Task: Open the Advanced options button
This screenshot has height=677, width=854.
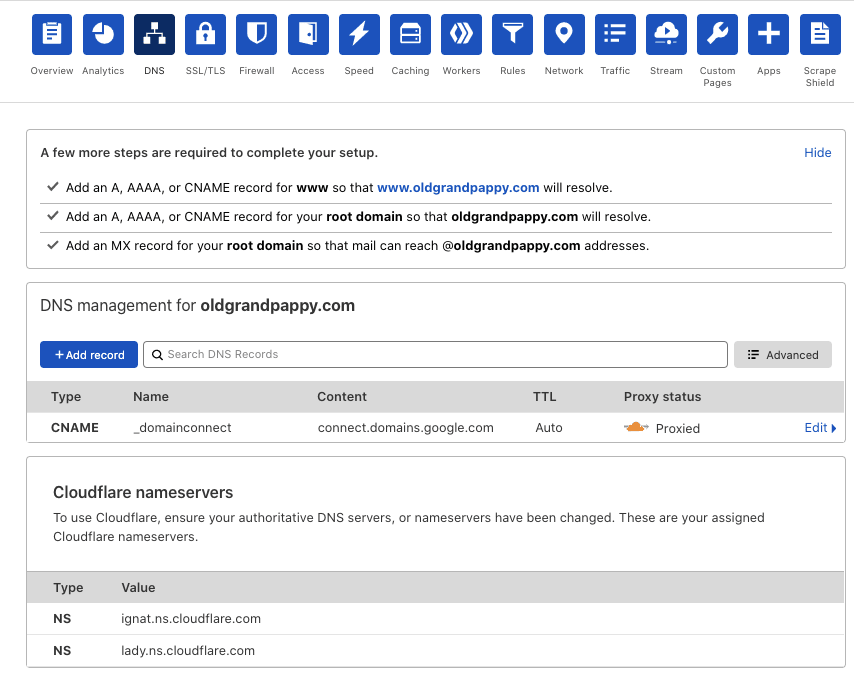Action: pos(783,355)
